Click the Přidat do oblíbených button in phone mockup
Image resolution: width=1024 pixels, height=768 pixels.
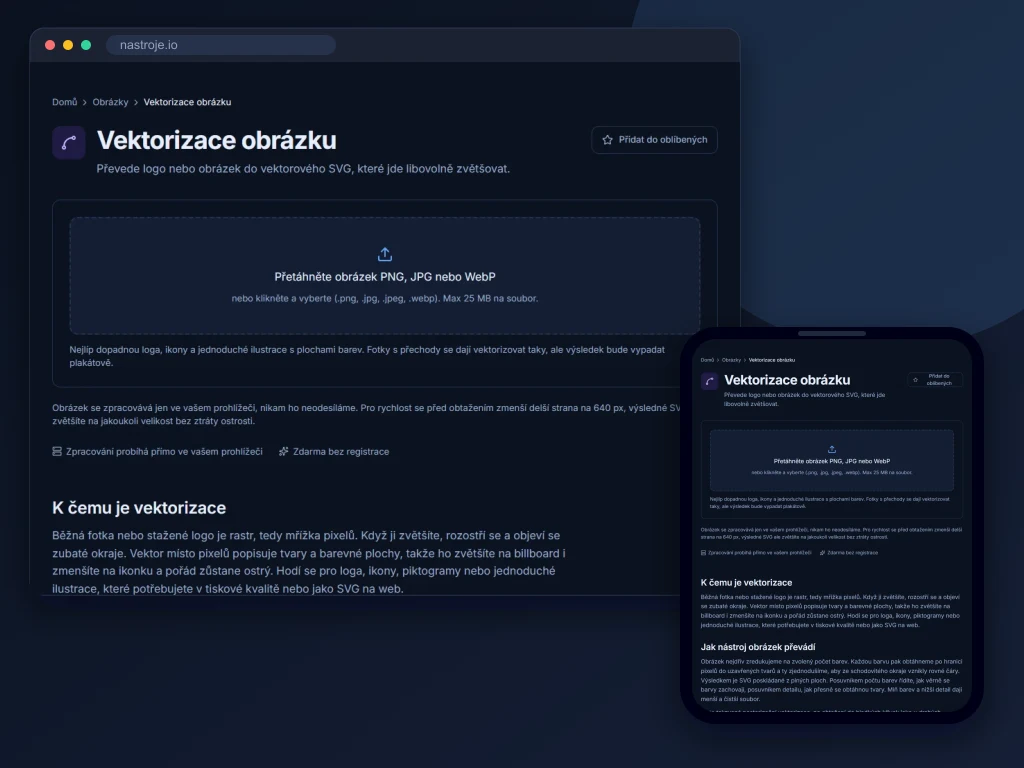coord(935,379)
